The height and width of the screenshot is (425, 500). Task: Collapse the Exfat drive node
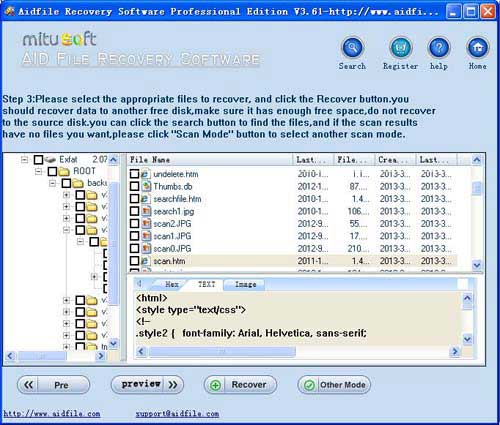24,160
